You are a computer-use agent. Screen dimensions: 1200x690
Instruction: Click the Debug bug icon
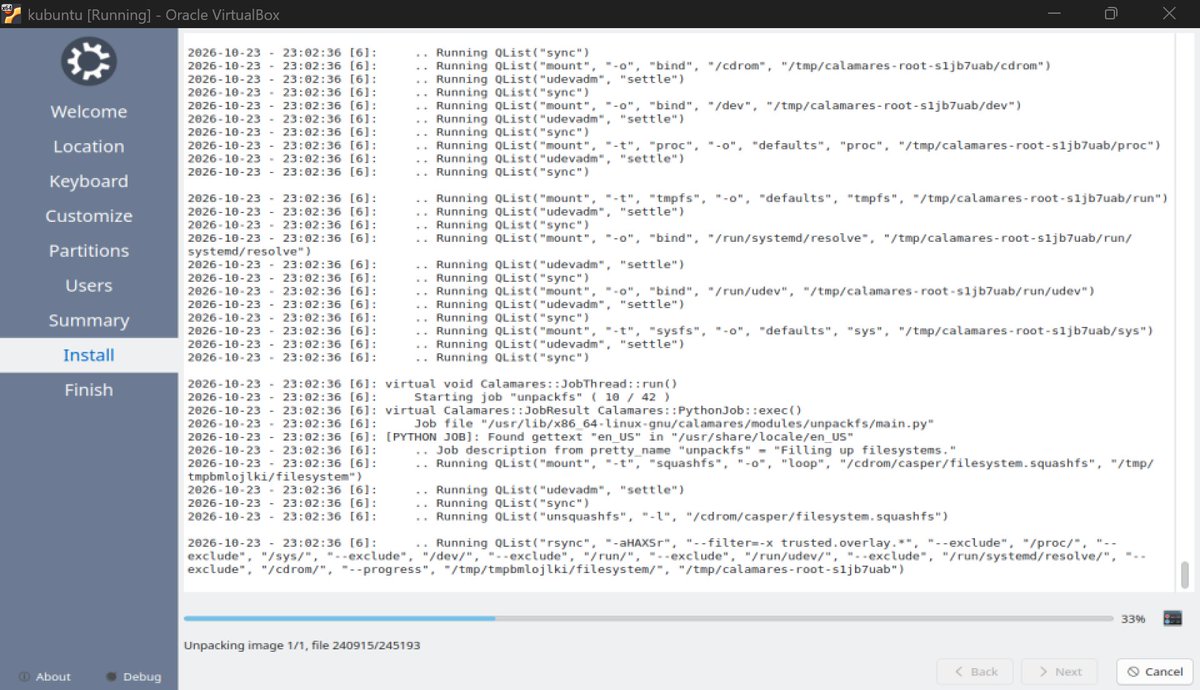pos(111,677)
